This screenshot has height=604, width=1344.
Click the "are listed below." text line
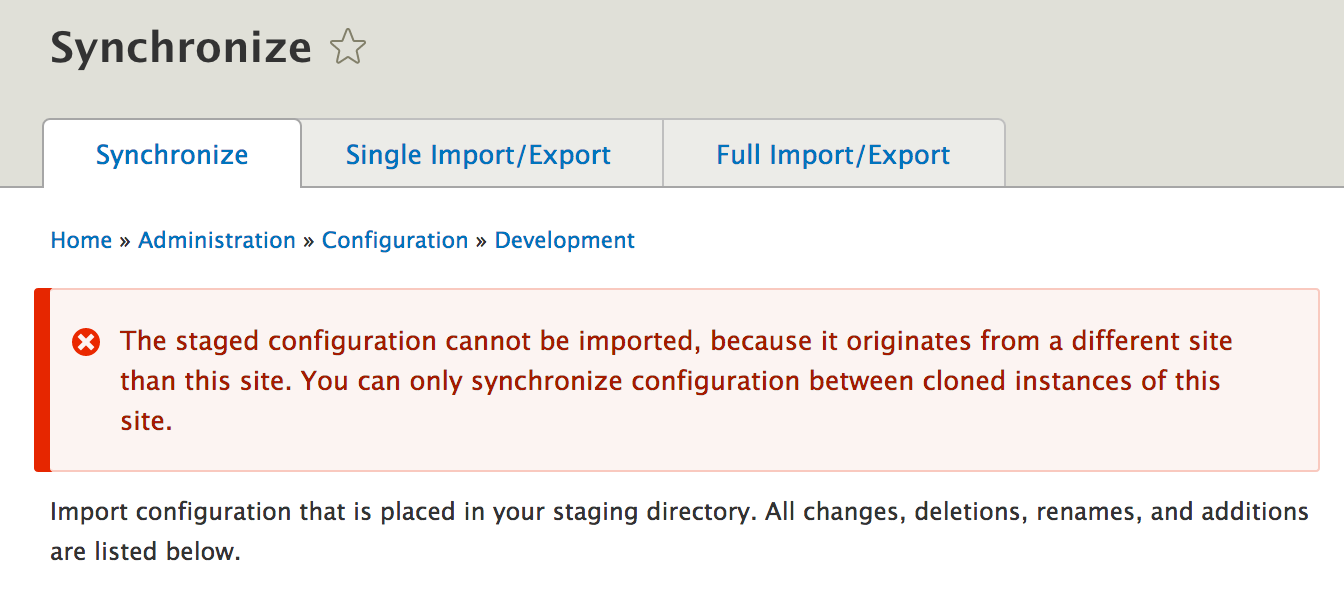pos(146,551)
